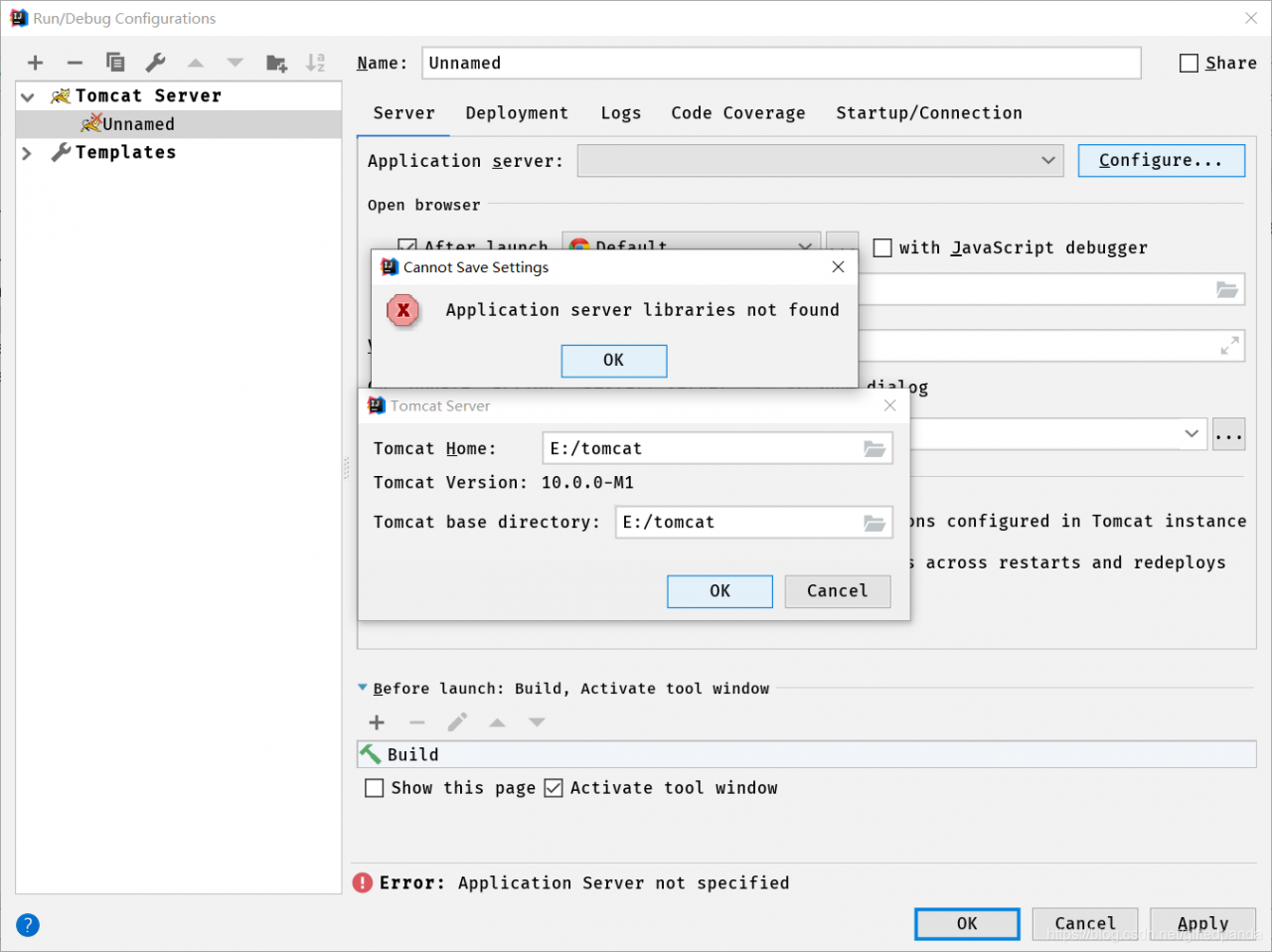
Task: Click the Tomcat Home path field
Action: (717, 449)
